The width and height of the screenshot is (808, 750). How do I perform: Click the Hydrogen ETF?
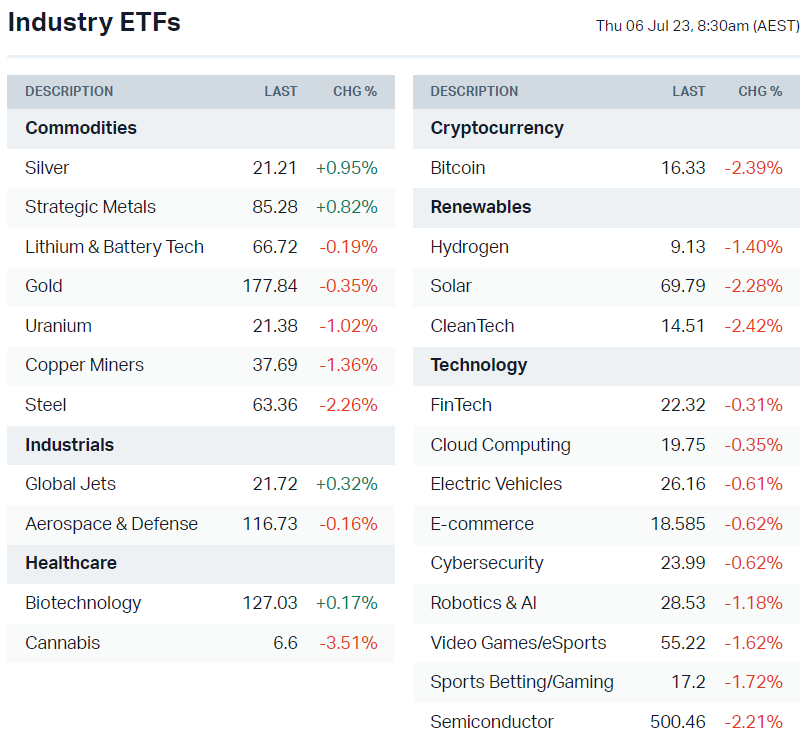469,247
